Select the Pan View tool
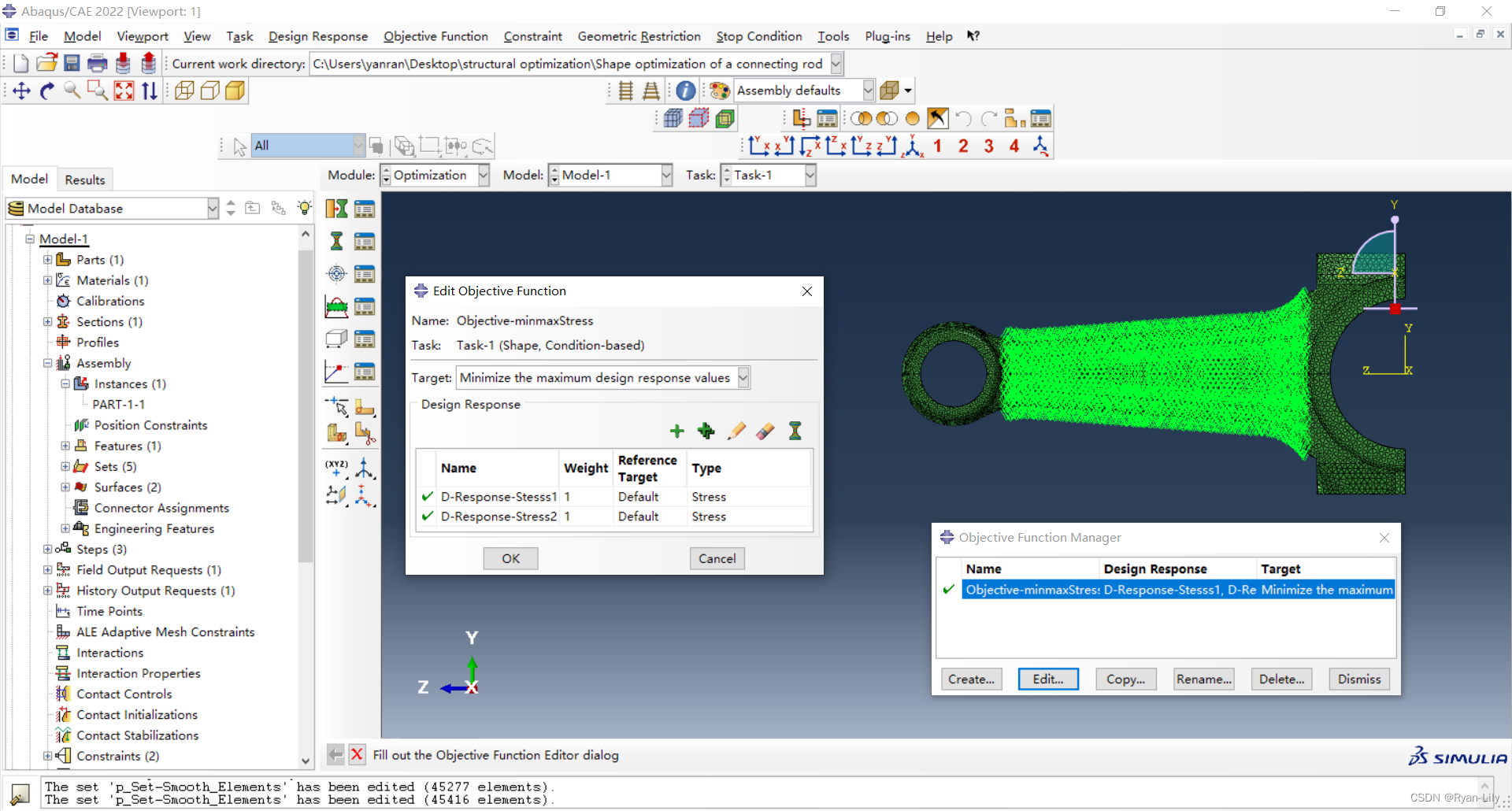This screenshot has width=1512, height=811. [x=21, y=91]
